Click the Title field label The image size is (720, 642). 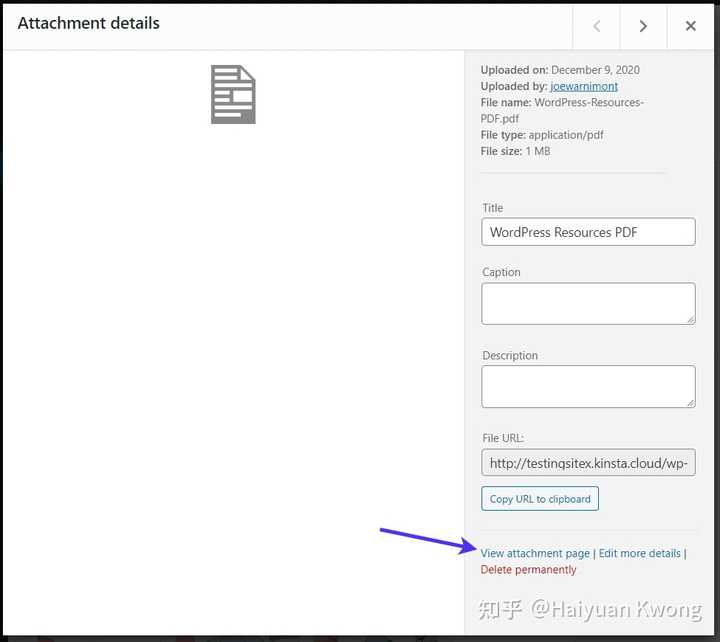(492, 208)
